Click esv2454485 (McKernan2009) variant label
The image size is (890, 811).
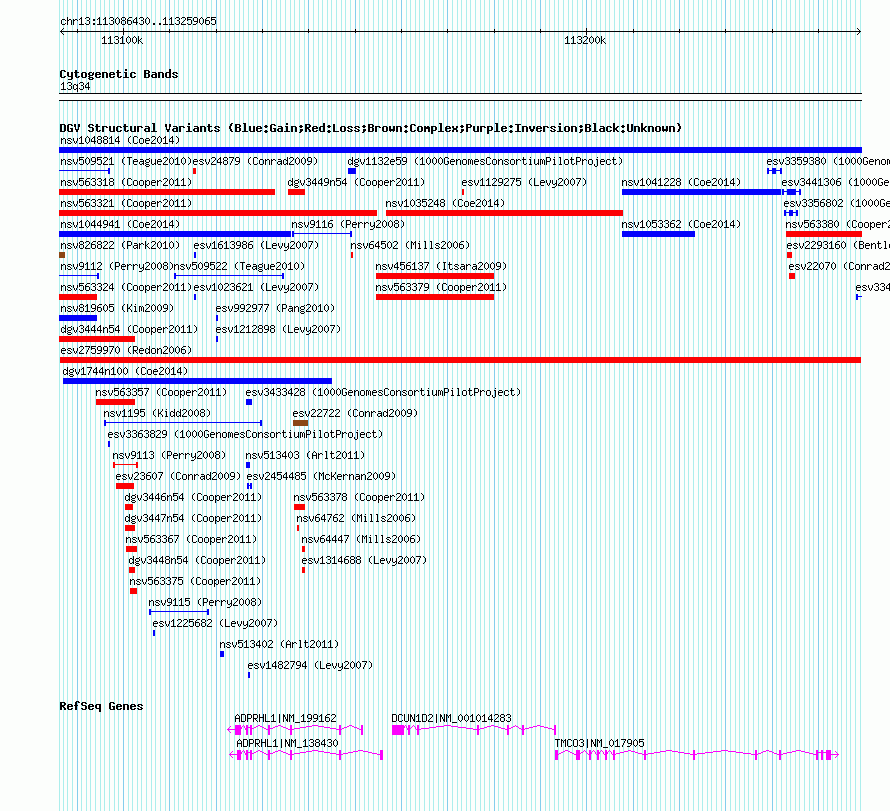(x=321, y=476)
